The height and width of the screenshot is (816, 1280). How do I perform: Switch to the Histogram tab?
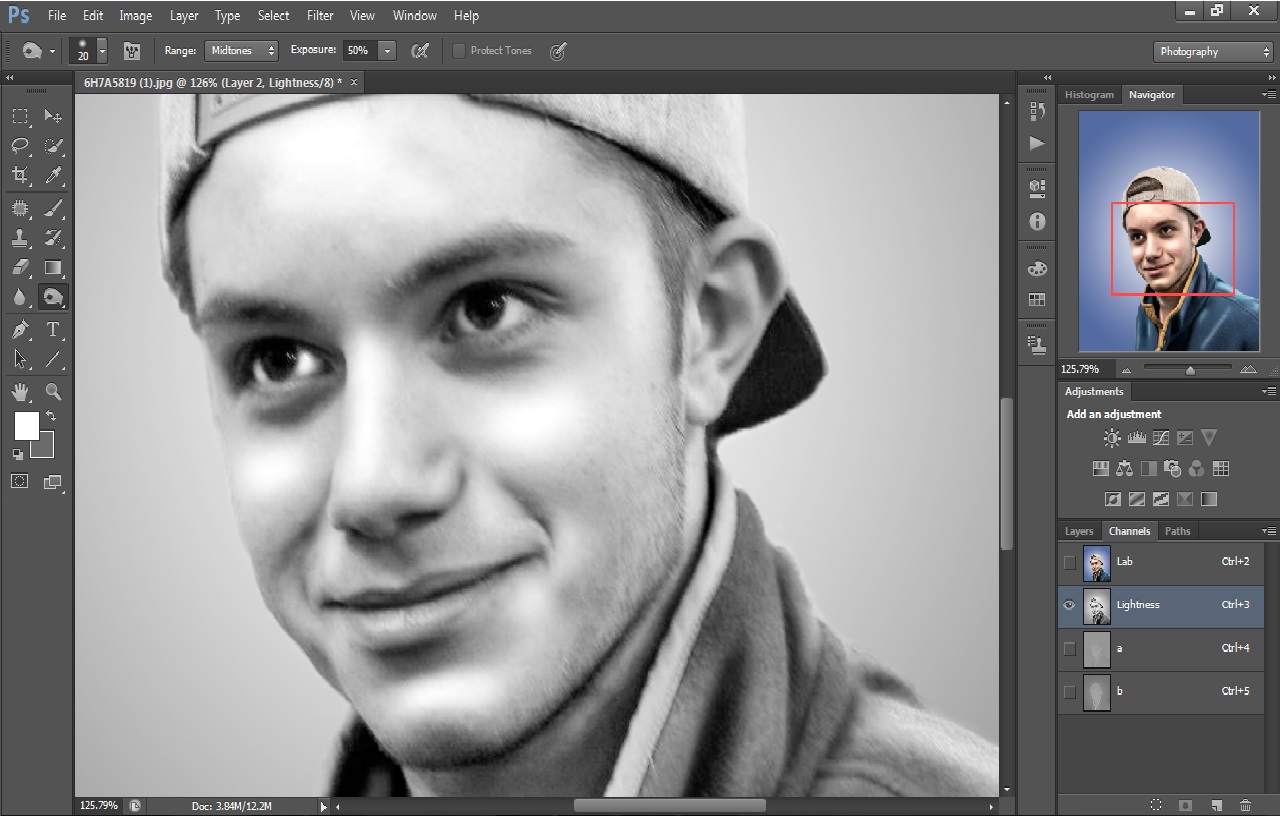[1089, 94]
